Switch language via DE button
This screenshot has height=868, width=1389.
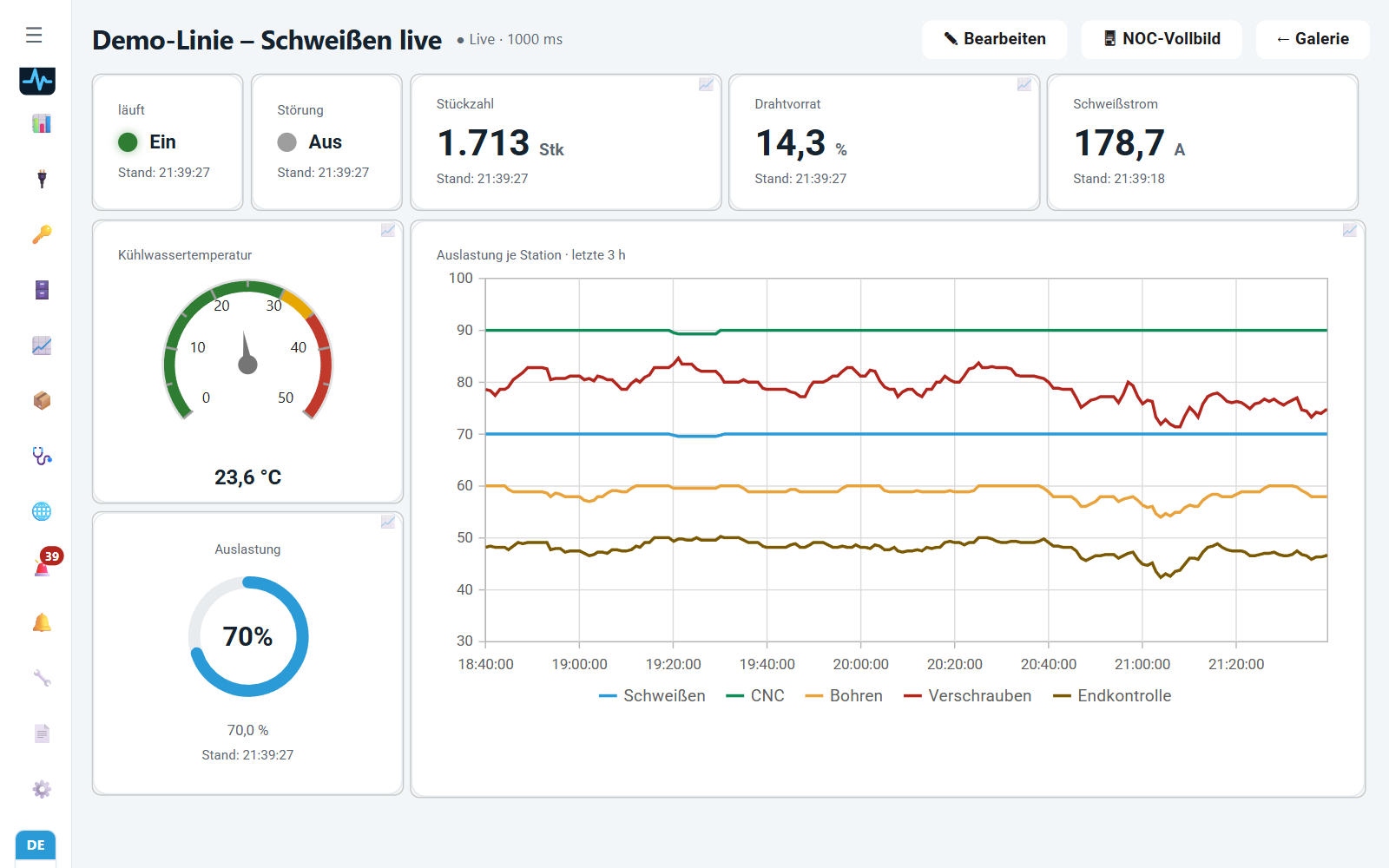[36, 845]
